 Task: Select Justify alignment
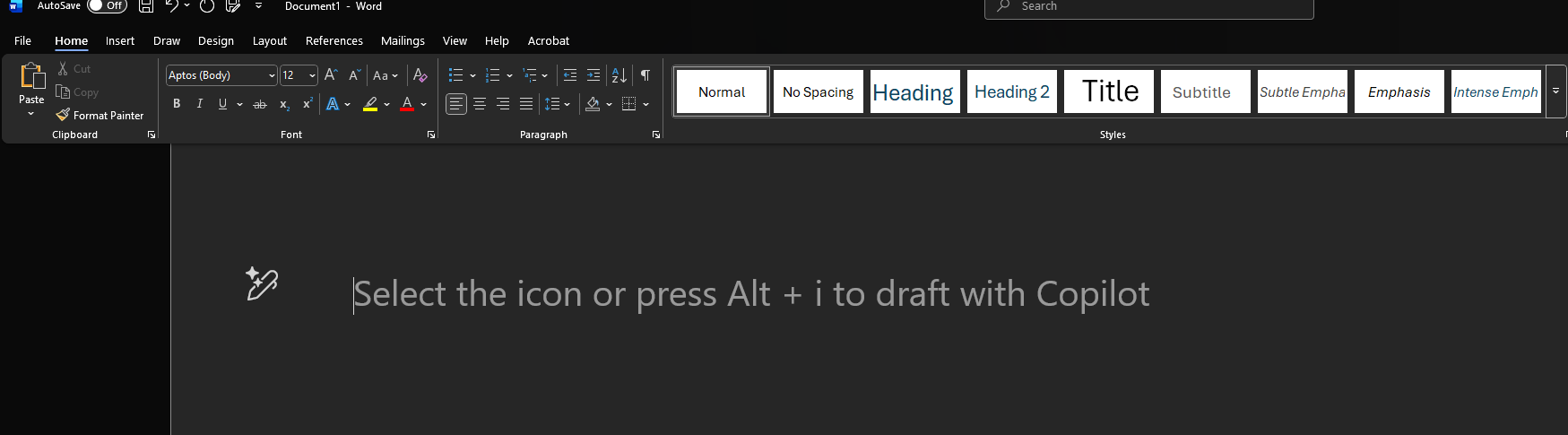[x=526, y=104]
